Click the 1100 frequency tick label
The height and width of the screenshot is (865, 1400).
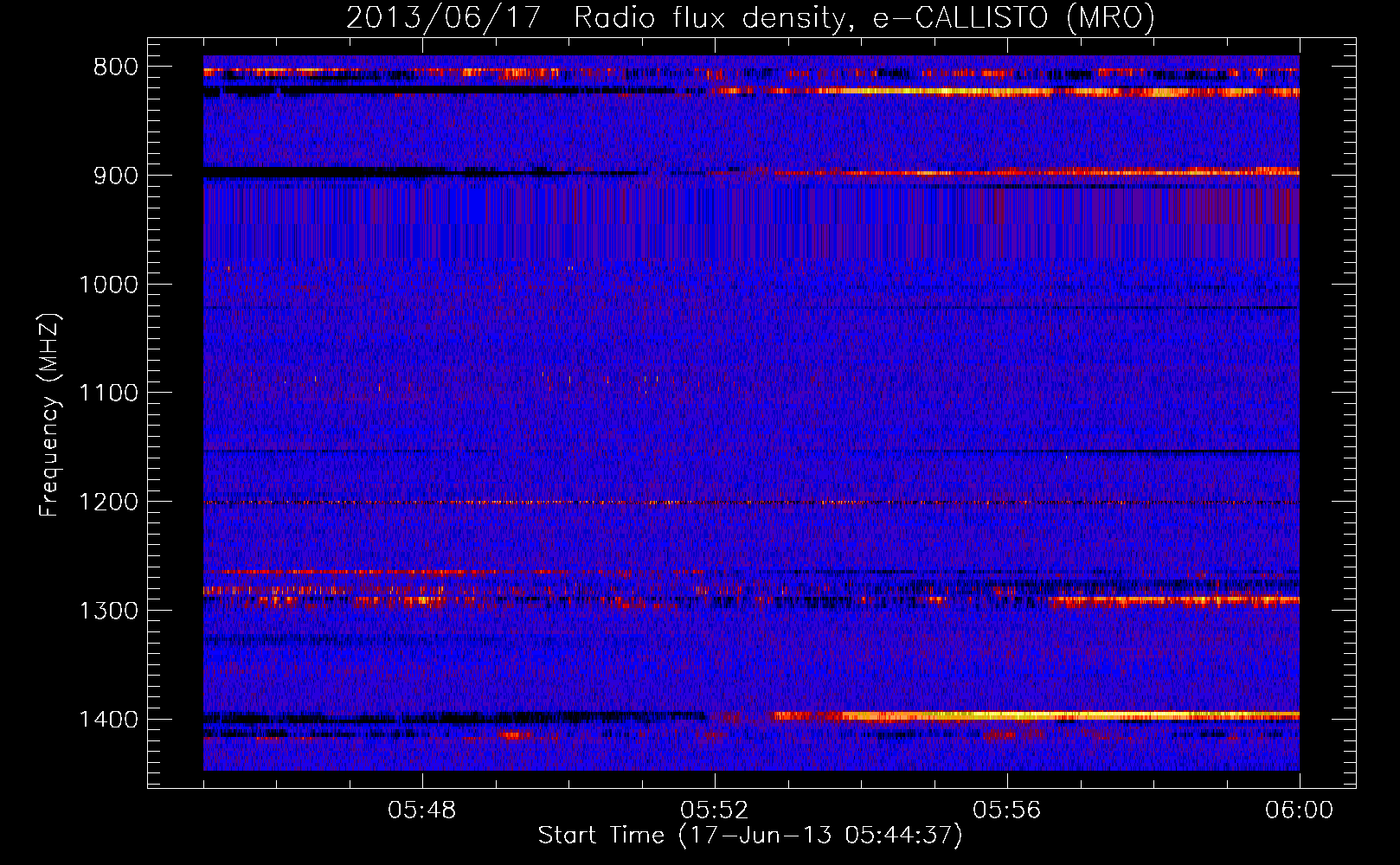(108, 394)
